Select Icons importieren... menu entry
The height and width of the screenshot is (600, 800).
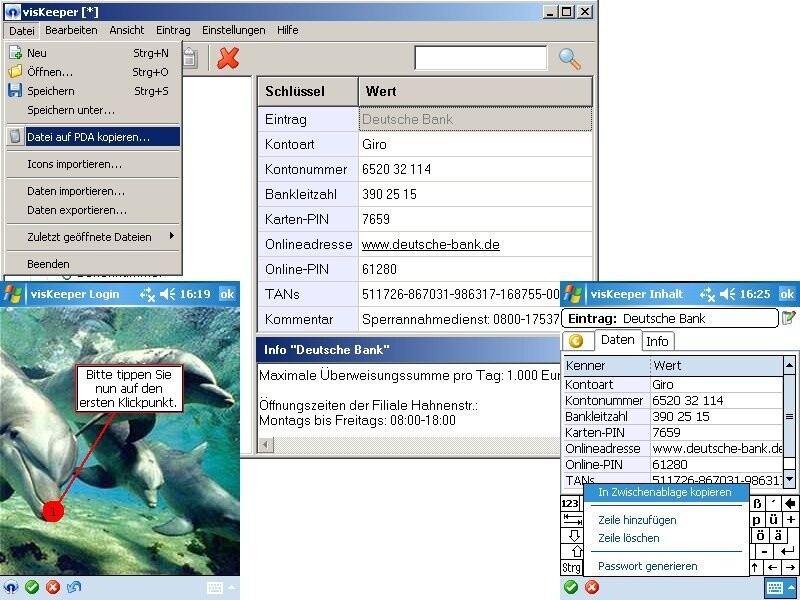click(x=93, y=164)
